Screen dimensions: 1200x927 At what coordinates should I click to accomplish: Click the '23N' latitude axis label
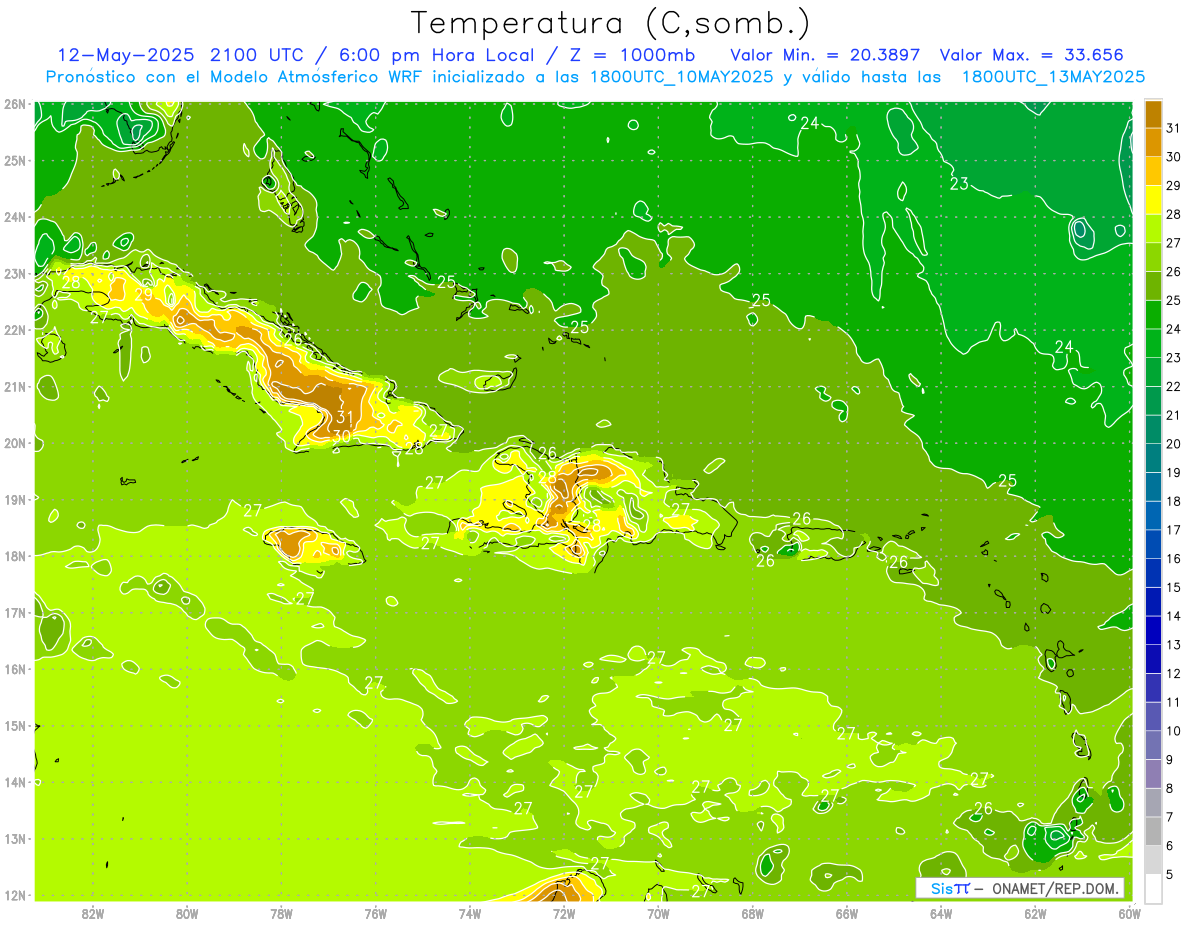(14, 273)
